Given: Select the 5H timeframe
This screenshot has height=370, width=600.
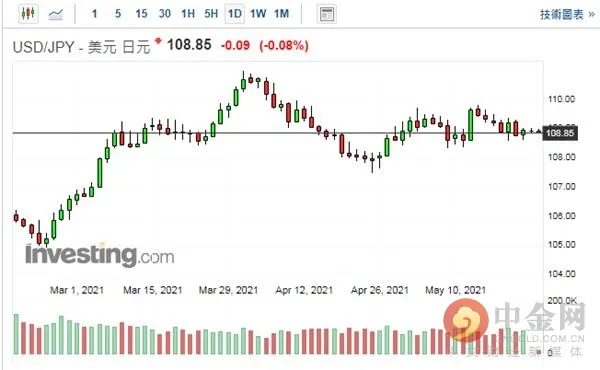Looking at the screenshot, I should click(211, 14).
